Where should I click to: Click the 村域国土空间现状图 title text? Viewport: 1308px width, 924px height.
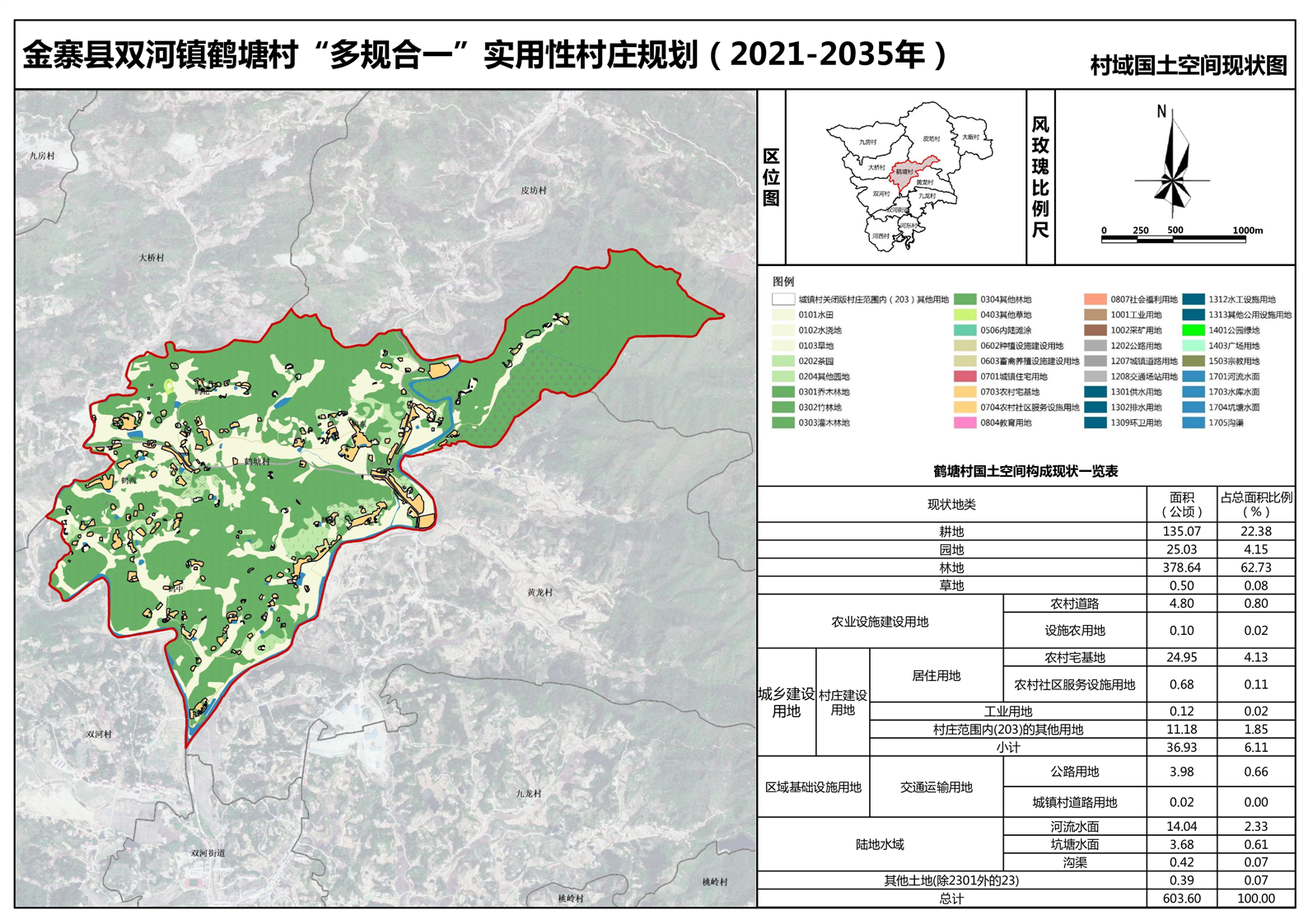(1188, 66)
